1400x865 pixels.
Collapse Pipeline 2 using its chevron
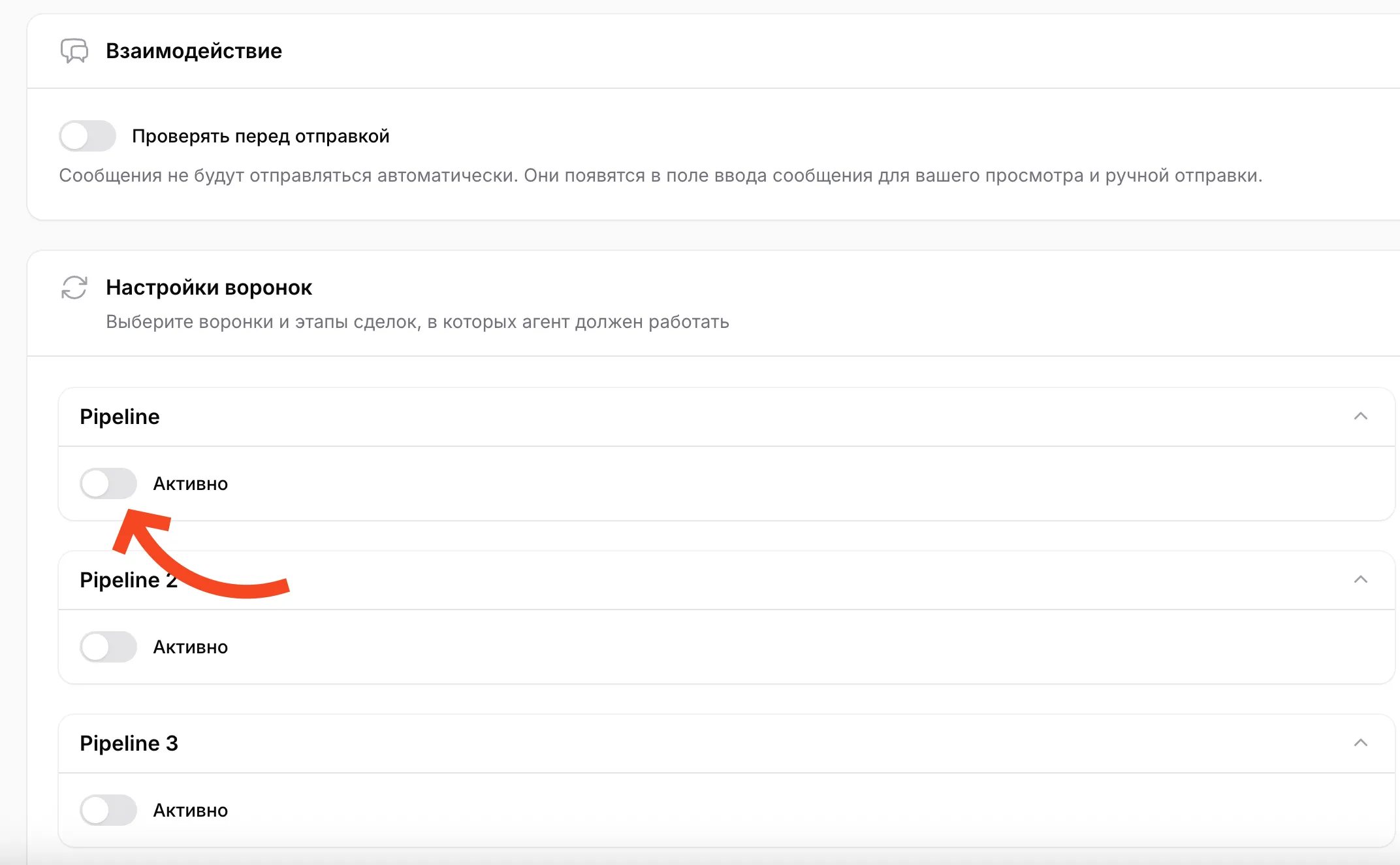1360,579
